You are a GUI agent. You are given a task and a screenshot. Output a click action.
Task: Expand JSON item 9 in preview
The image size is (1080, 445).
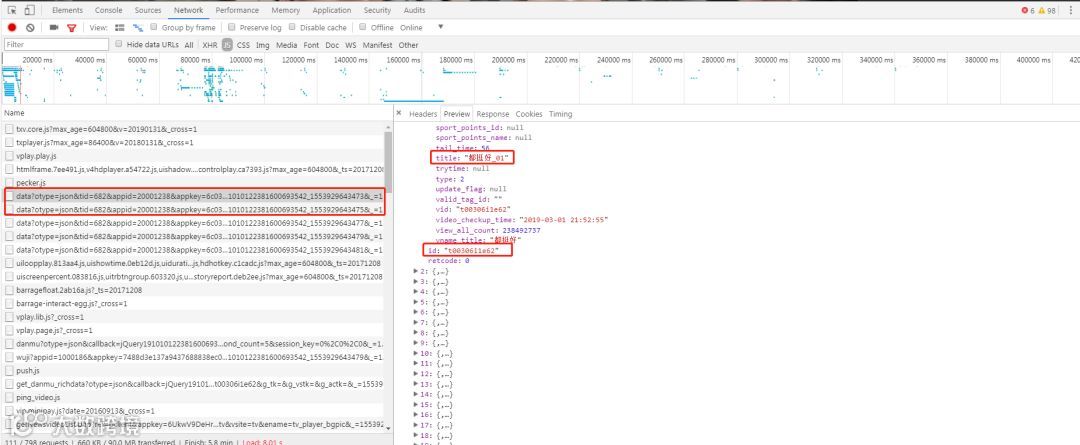(416, 343)
